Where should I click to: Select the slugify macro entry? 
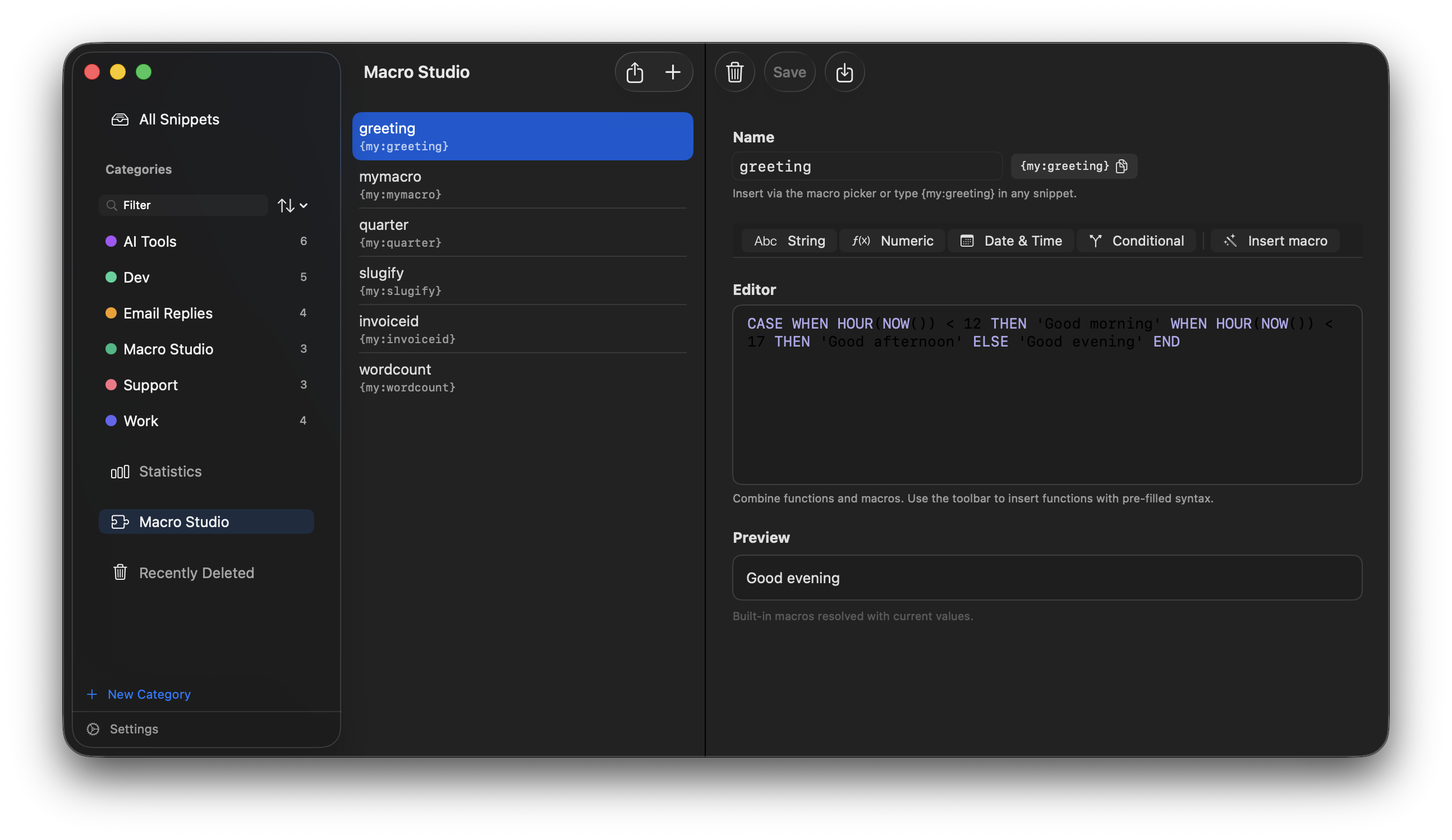point(522,281)
